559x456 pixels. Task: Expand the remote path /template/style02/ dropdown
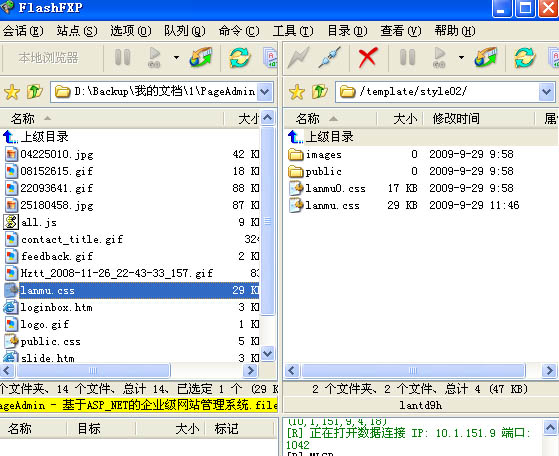547,92
